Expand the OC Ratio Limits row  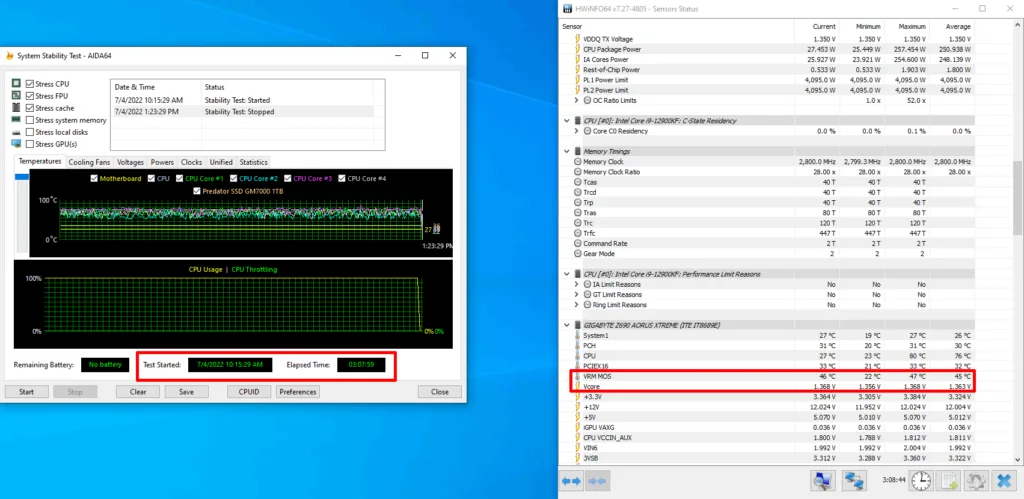click(576, 100)
